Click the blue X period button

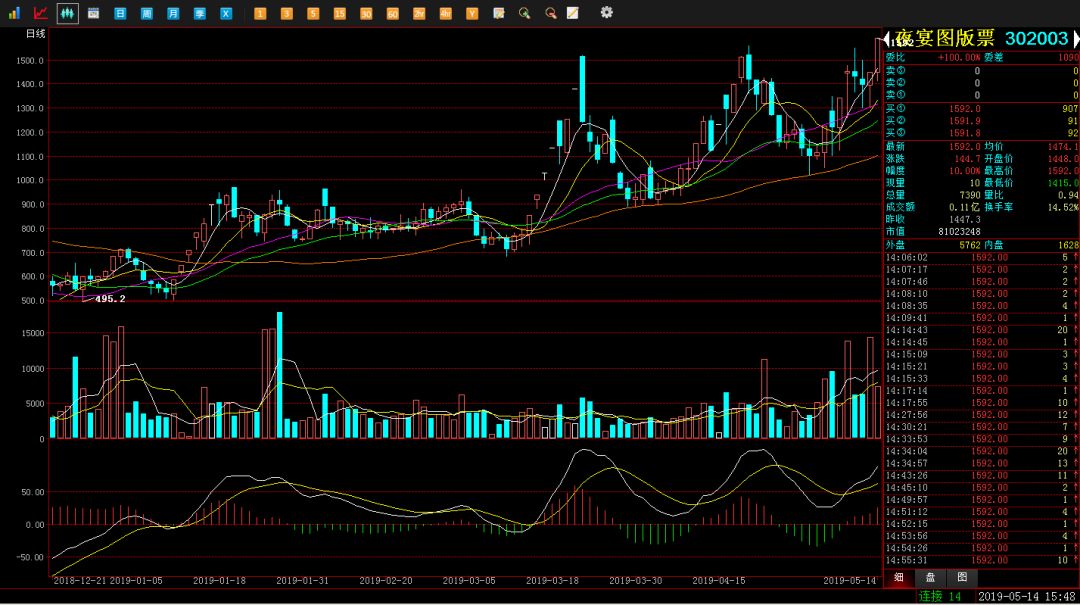tap(226, 13)
